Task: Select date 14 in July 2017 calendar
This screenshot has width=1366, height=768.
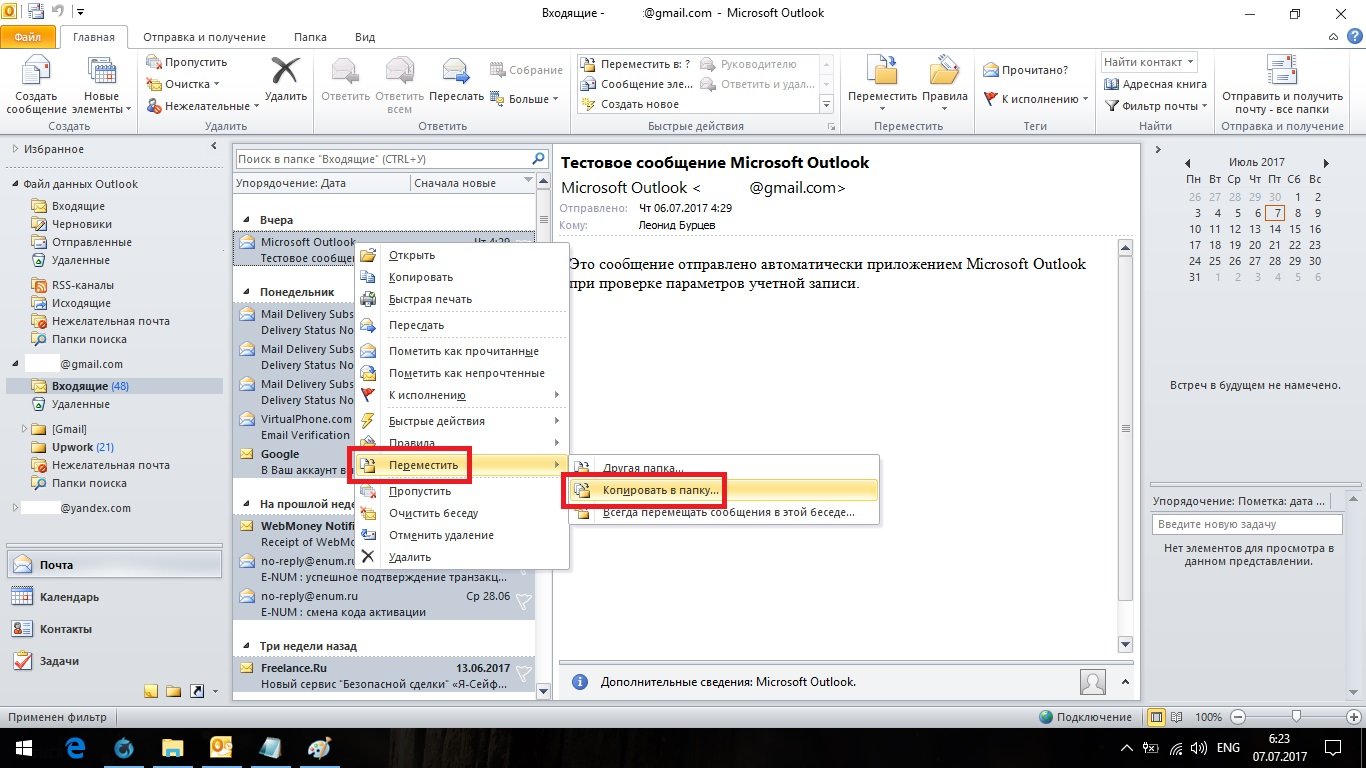Action: coord(1275,229)
